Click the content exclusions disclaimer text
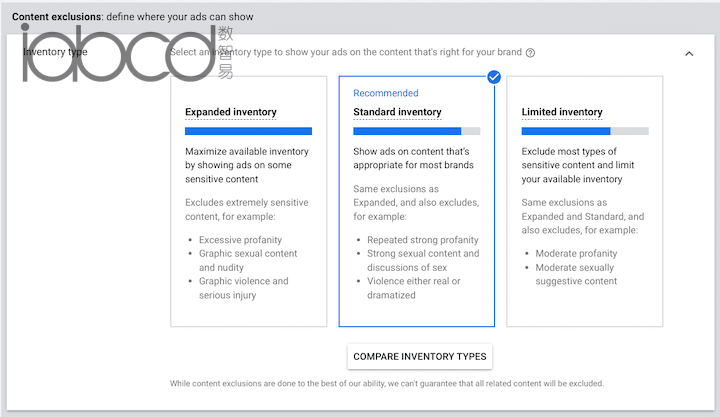Image resolution: width=720 pixels, height=417 pixels. (x=387, y=383)
